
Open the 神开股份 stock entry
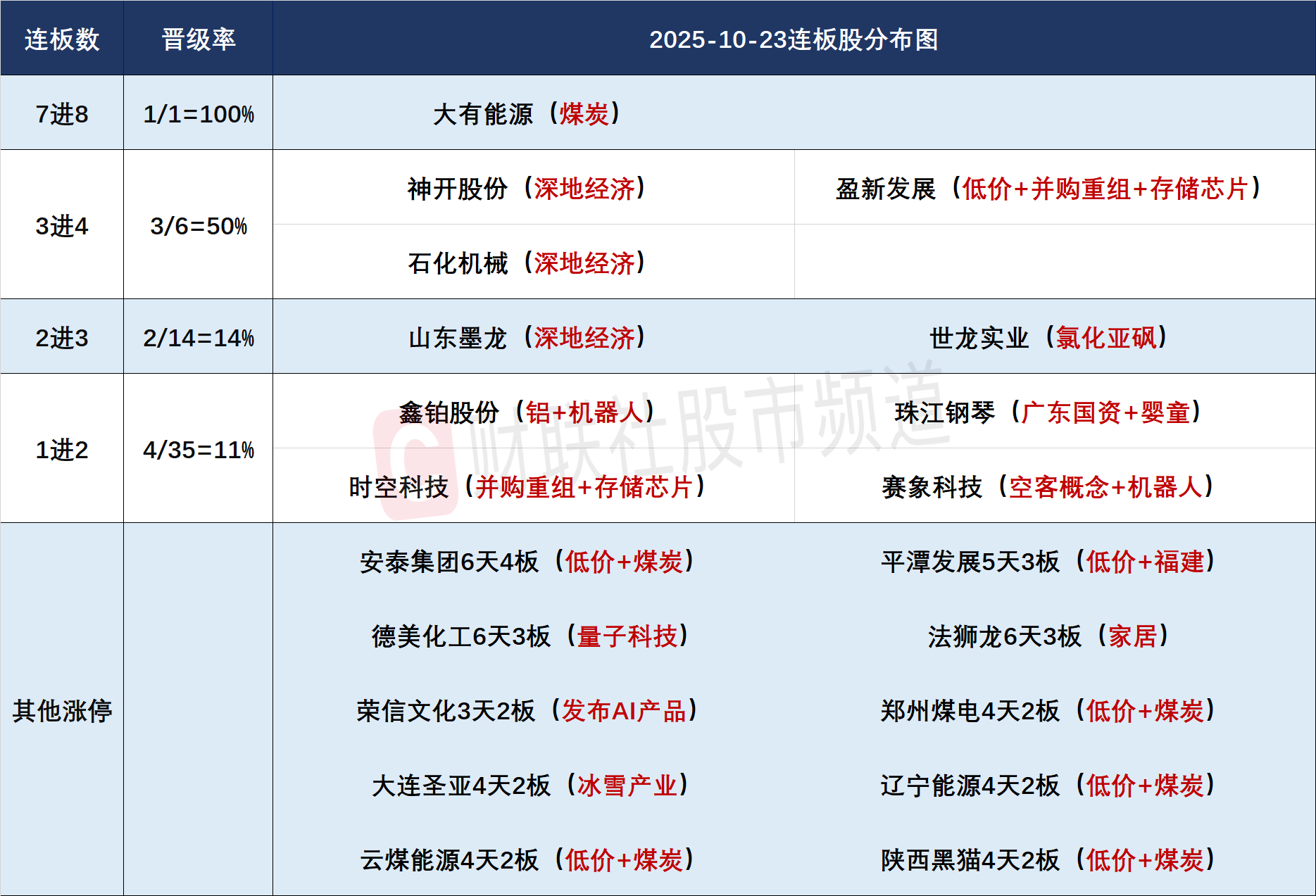tap(527, 189)
